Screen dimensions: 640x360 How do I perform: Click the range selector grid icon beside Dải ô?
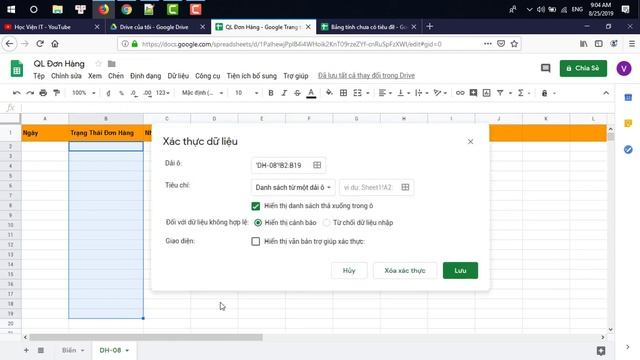coord(317,165)
